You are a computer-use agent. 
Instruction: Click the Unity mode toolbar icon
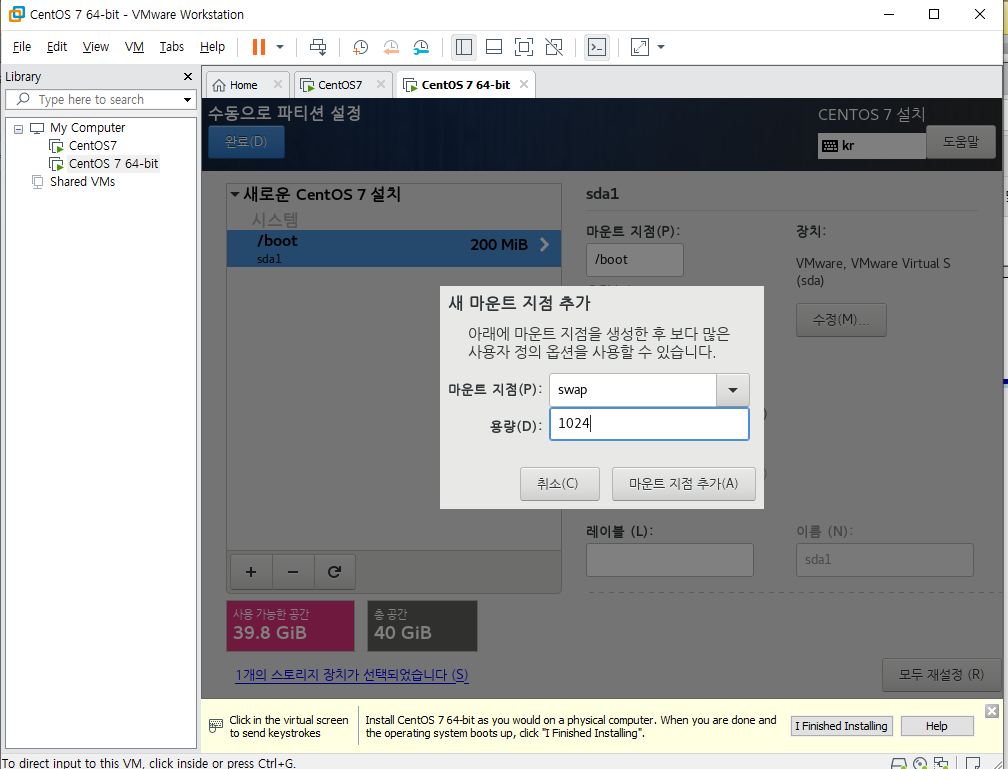point(554,47)
